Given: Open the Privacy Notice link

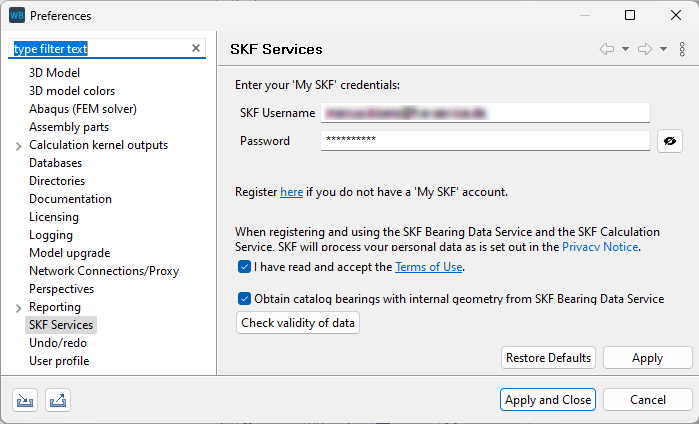Looking at the screenshot, I should (600, 247).
